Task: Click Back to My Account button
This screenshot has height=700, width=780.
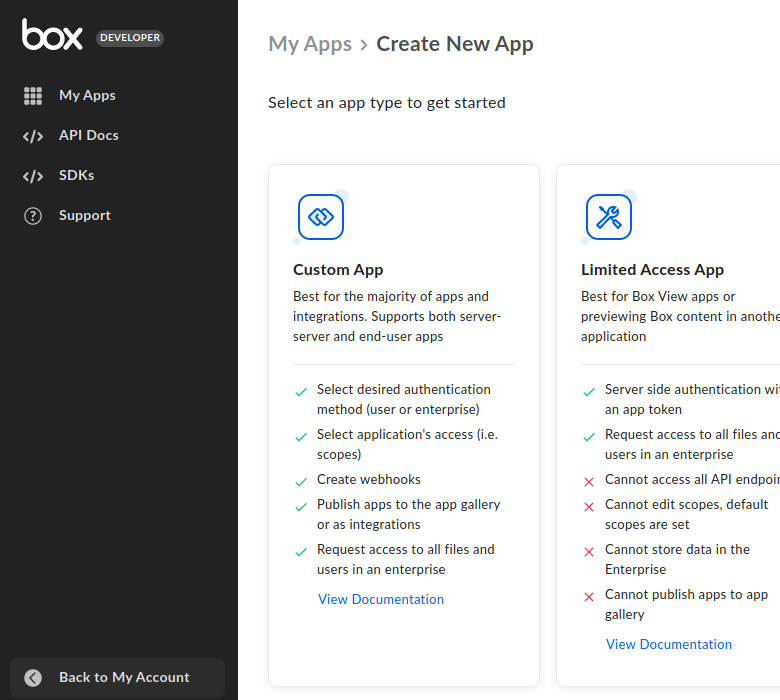Action: coord(117,678)
